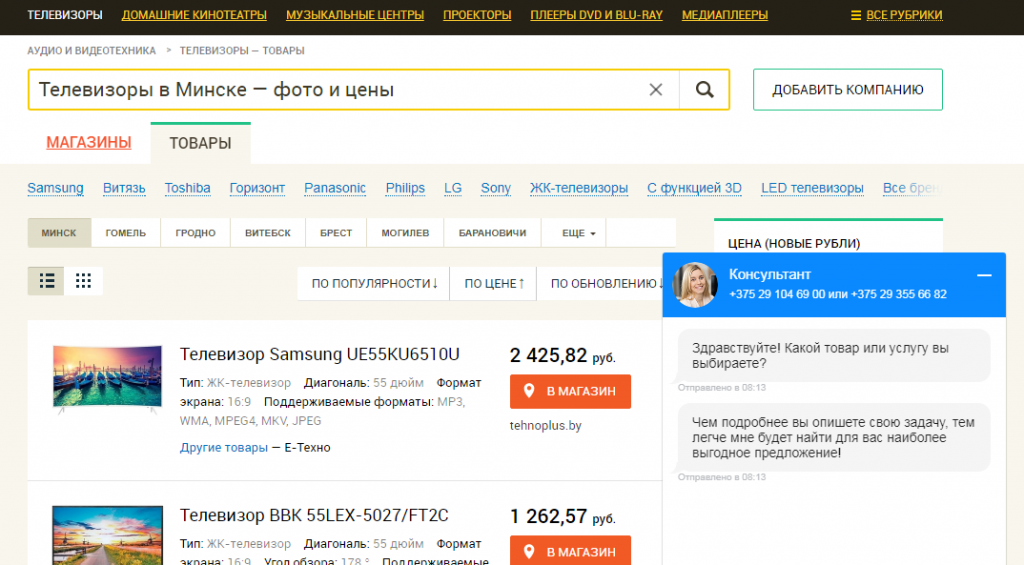This screenshot has width=1024, height=565.
Task: Open Телевизор BBK 55LEX-5027/FT2C title
Action: 314,515
